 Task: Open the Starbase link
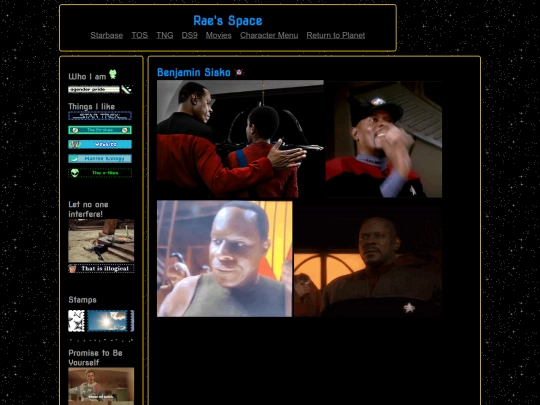106,35
